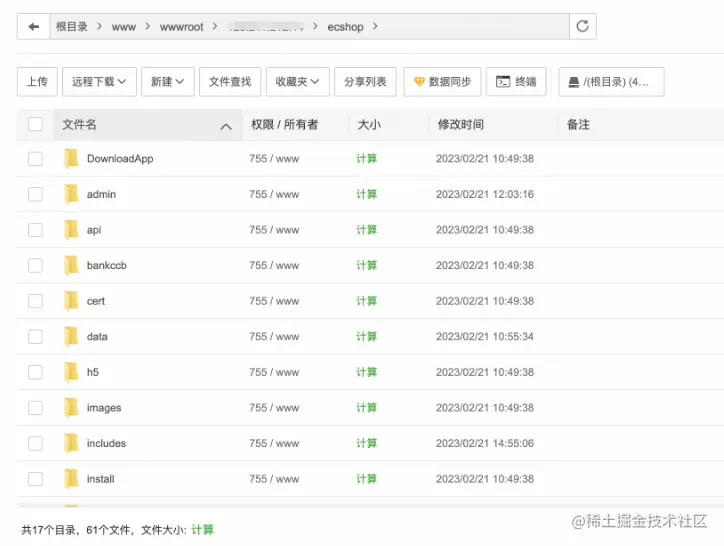The image size is (724, 546).
Task: Calculate total file size in footer
Action: [202, 529]
